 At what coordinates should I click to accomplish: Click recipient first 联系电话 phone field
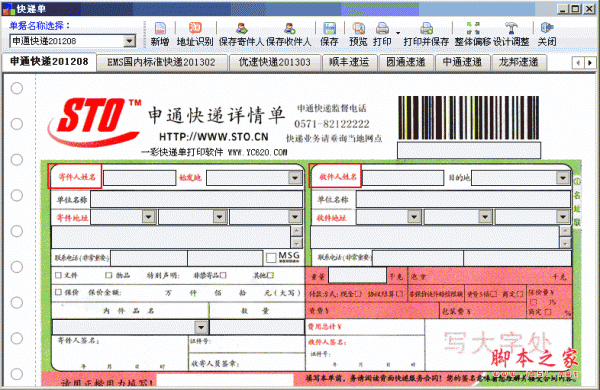pyautogui.click(x=418, y=258)
